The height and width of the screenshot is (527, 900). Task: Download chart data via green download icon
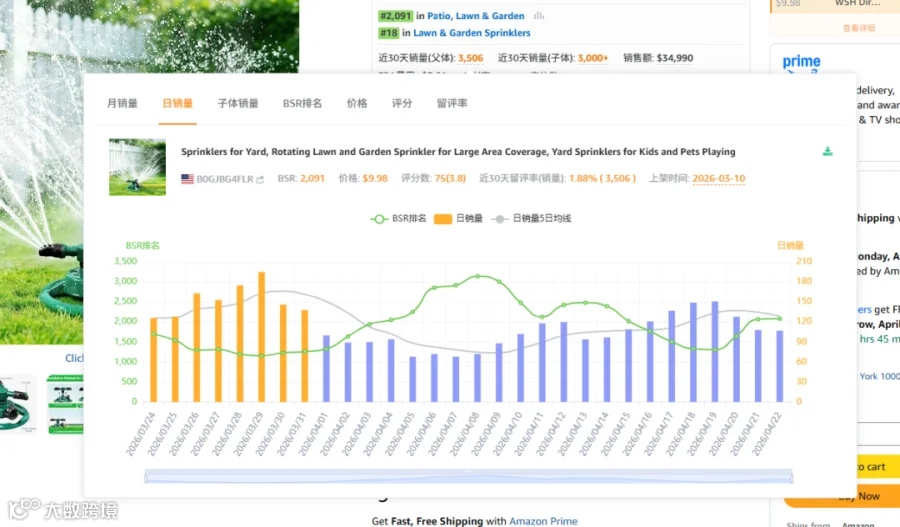point(827,152)
